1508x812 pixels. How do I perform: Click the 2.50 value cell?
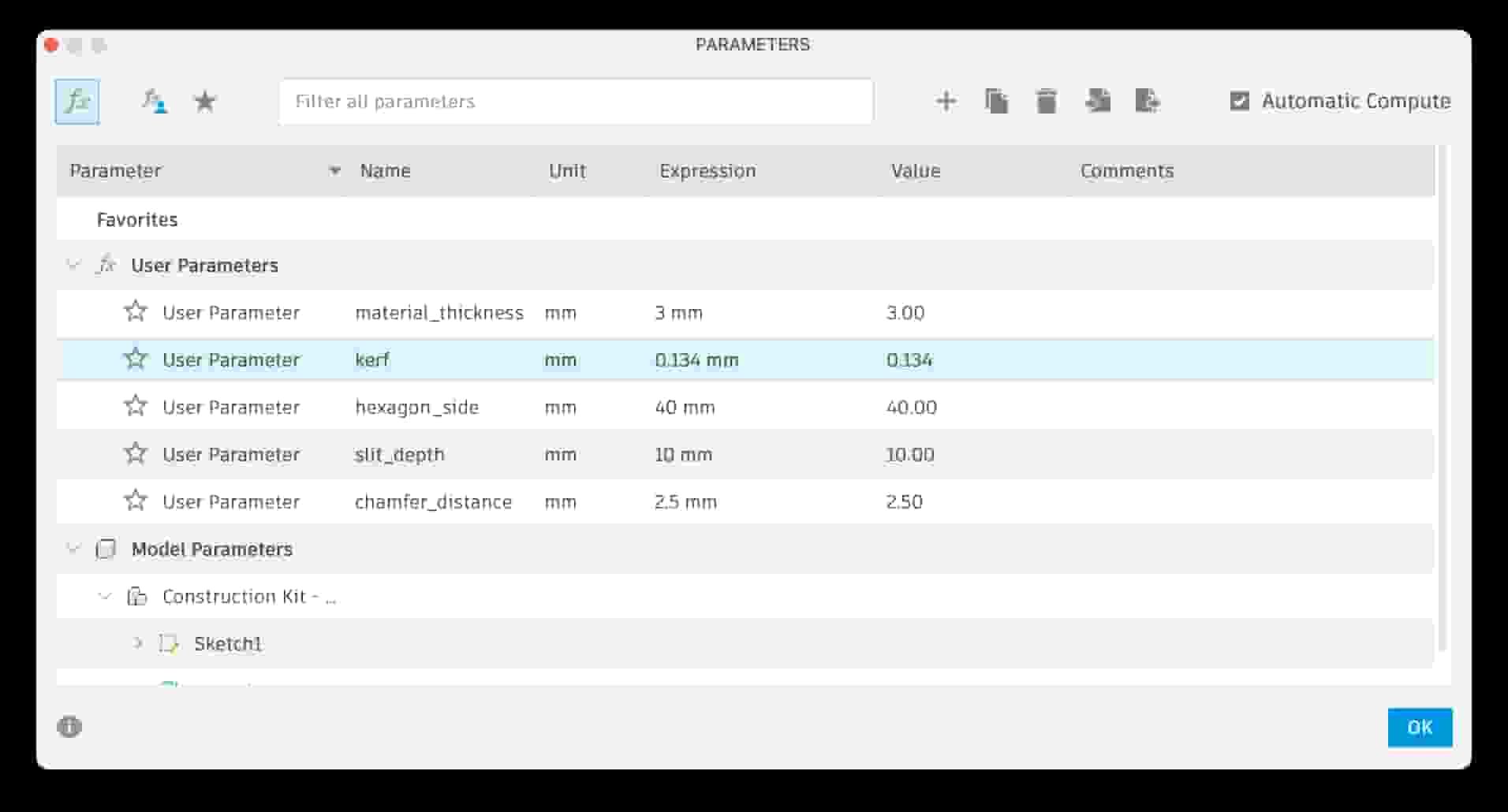pos(905,502)
